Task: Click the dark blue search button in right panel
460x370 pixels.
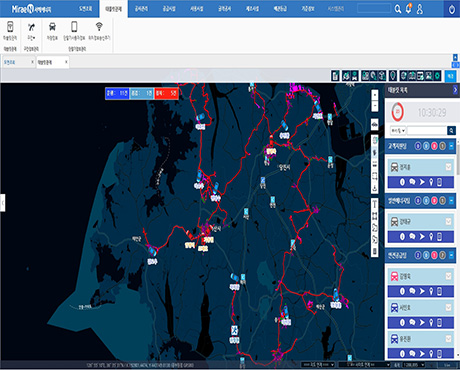Action: point(451,130)
